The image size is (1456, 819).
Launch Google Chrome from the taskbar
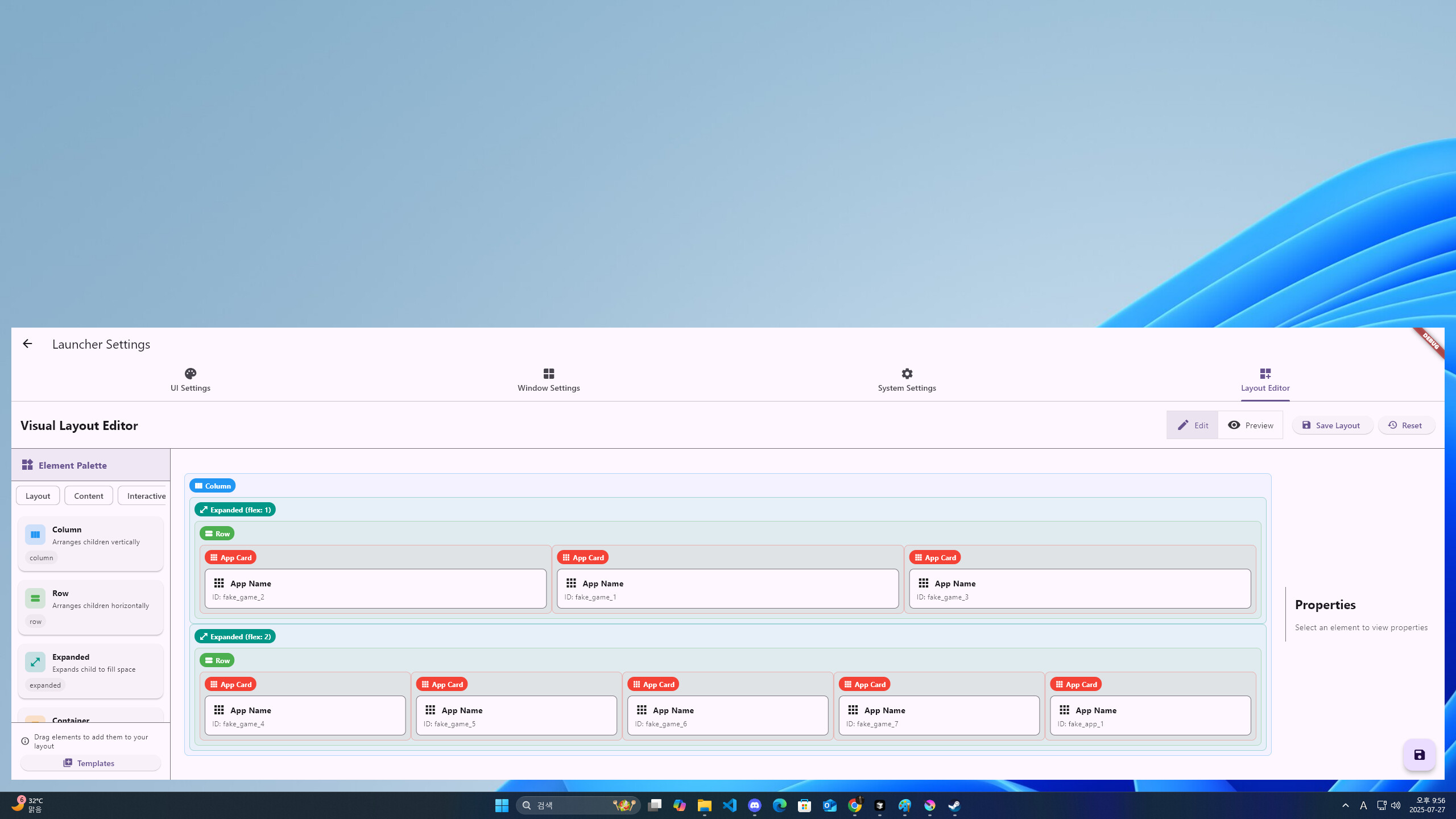(854, 805)
